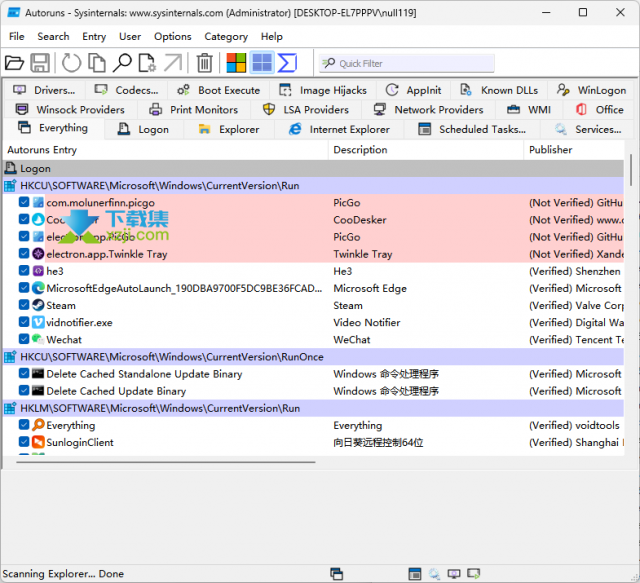The width and height of the screenshot is (640, 583).
Task: Open the Search menu
Action: point(53,36)
